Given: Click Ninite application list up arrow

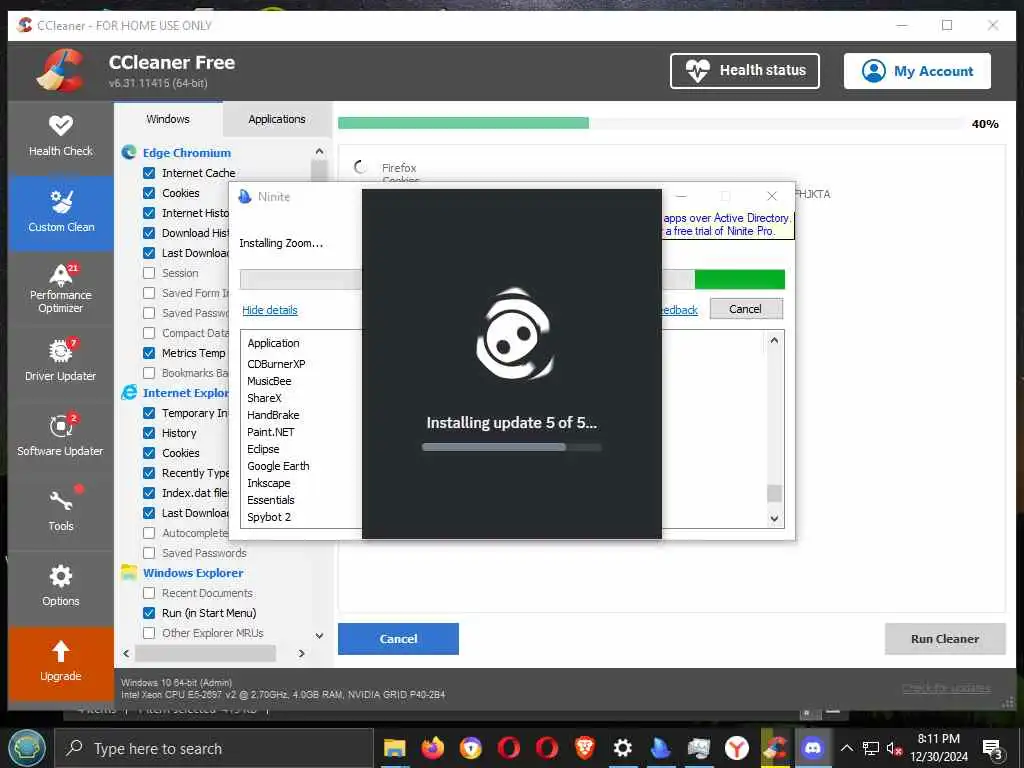Looking at the screenshot, I should 774,340.
